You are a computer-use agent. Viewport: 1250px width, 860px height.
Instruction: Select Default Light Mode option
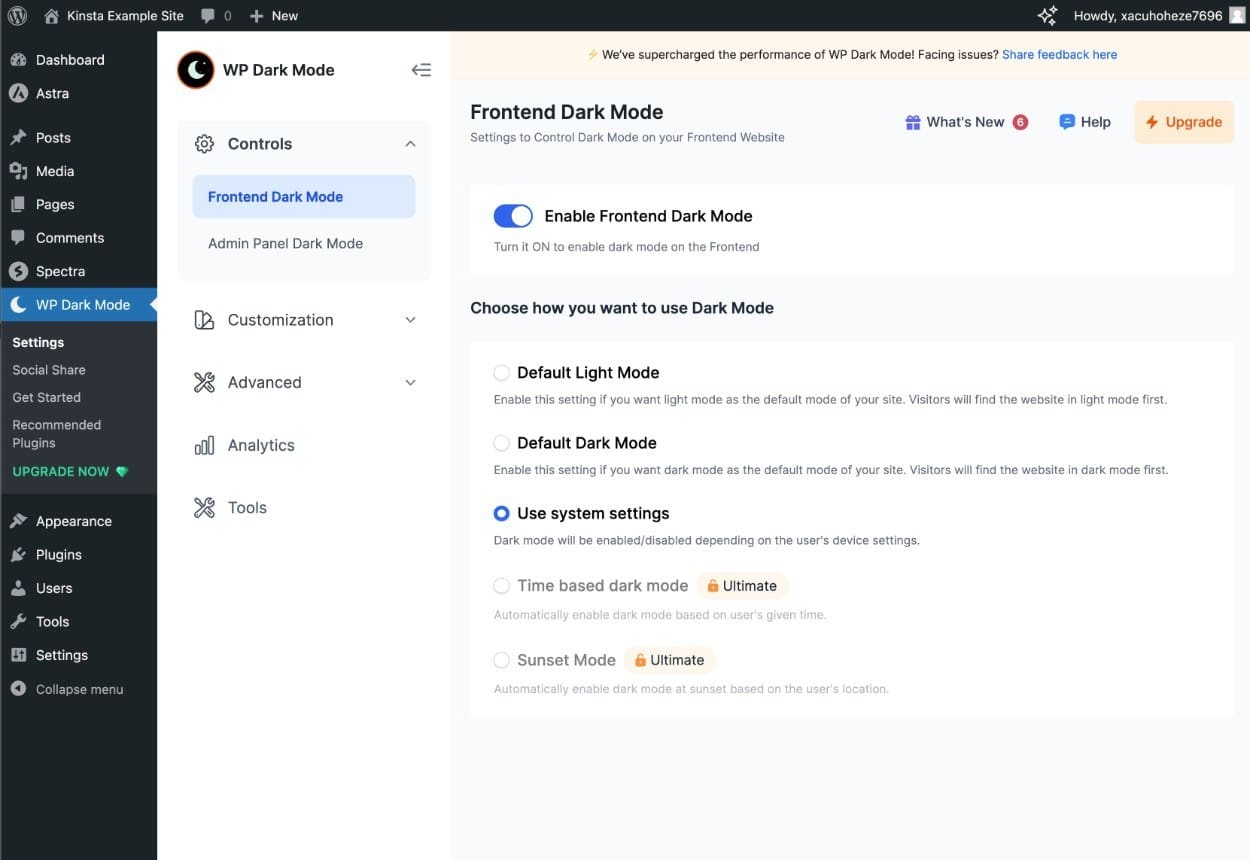(501, 371)
